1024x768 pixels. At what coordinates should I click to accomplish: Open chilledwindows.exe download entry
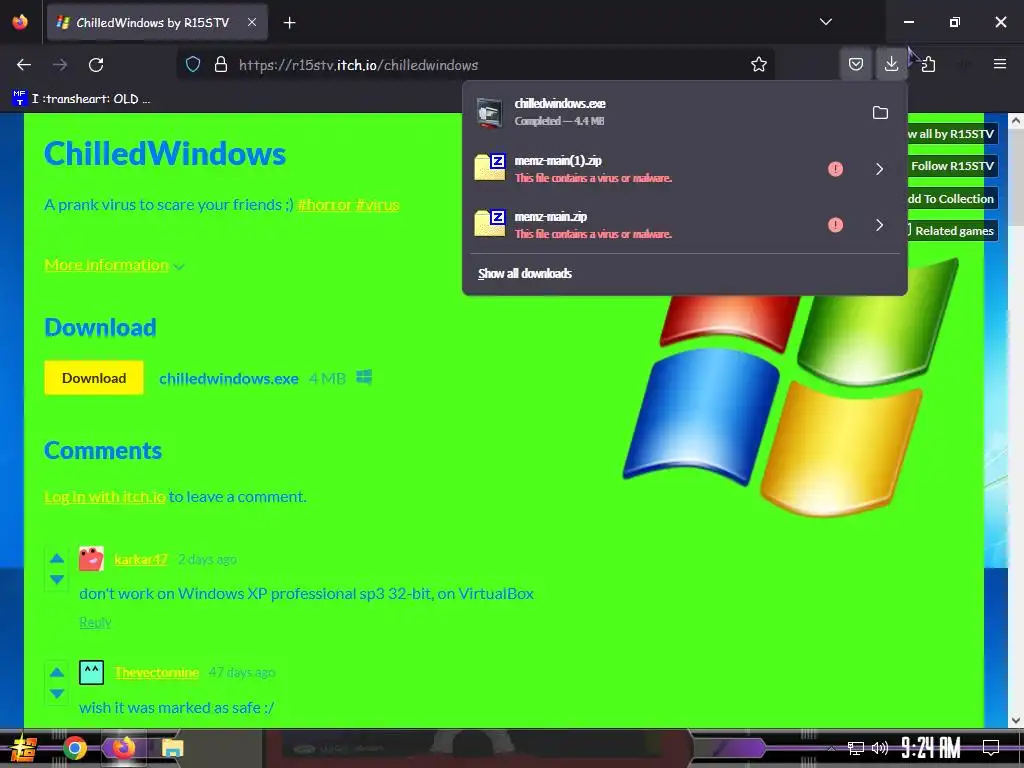(x=666, y=112)
